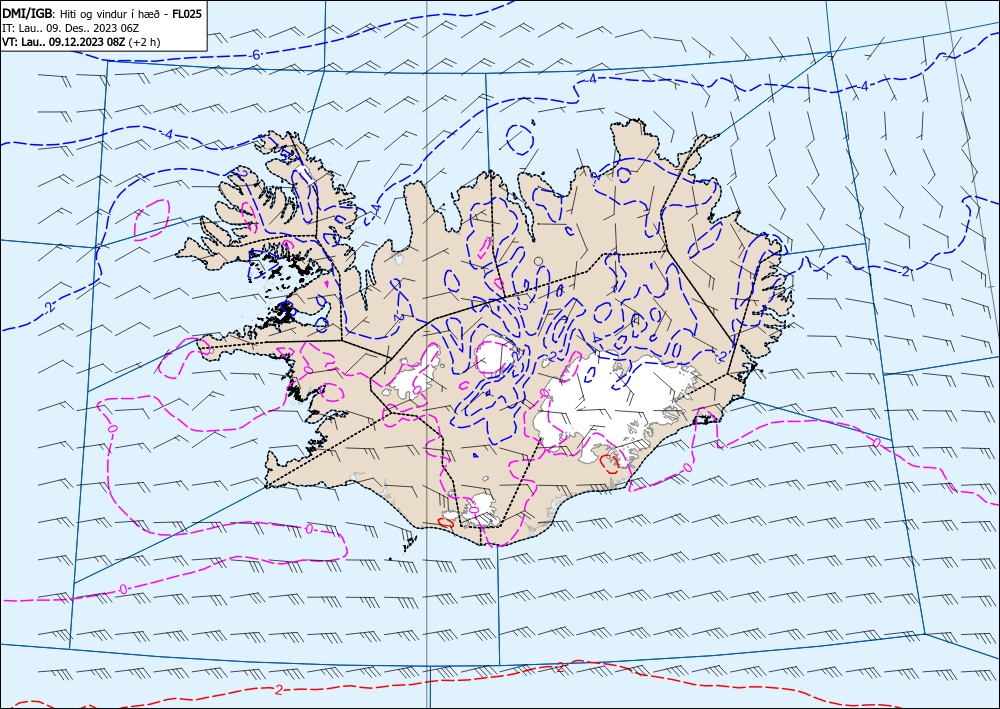Viewport: 1000px width, 709px height.
Task: Select the 'VT: Lau.. 09.12.2023 08Z (+2 h)' line
Action: point(82,42)
